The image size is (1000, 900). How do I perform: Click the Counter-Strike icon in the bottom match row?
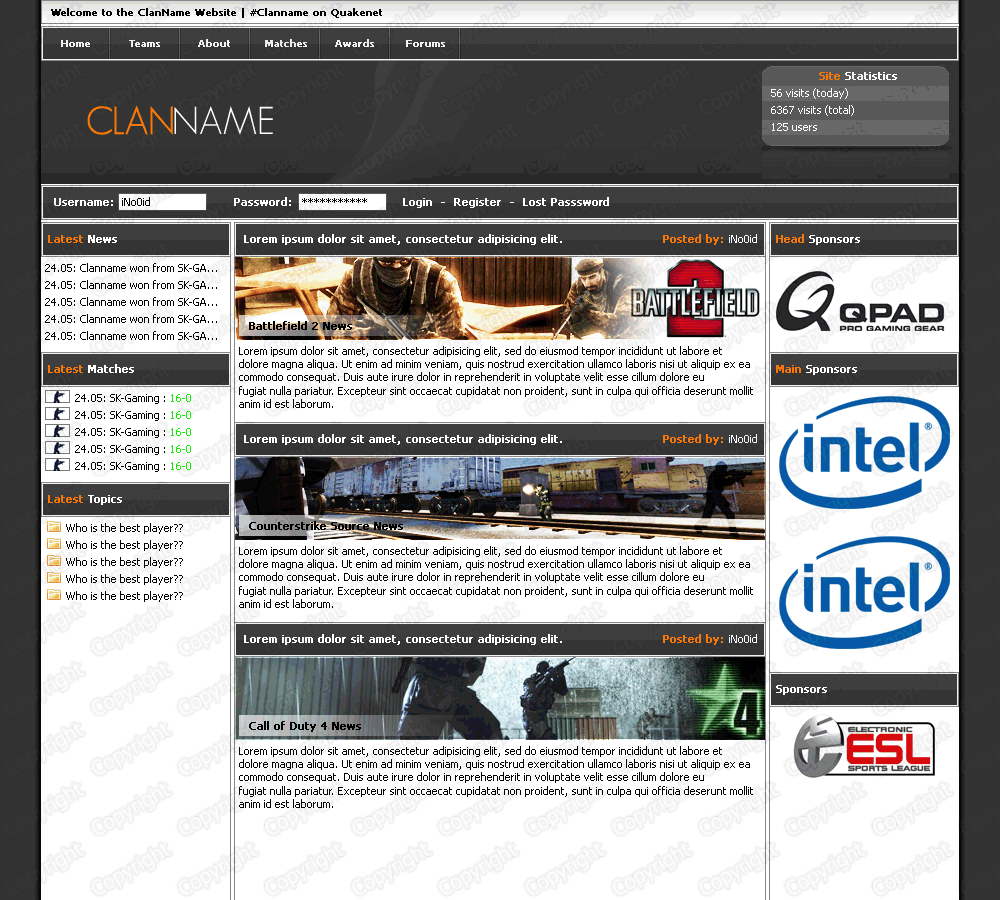point(57,465)
